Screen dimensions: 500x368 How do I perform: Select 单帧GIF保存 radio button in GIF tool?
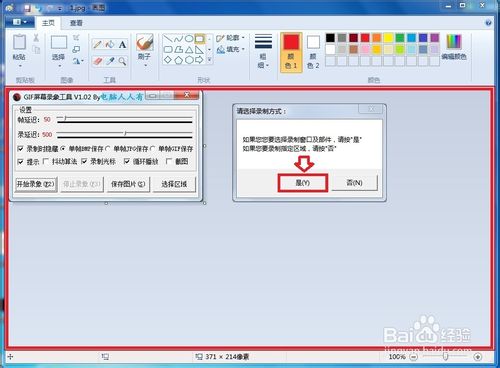pyautogui.click(x=153, y=148)
